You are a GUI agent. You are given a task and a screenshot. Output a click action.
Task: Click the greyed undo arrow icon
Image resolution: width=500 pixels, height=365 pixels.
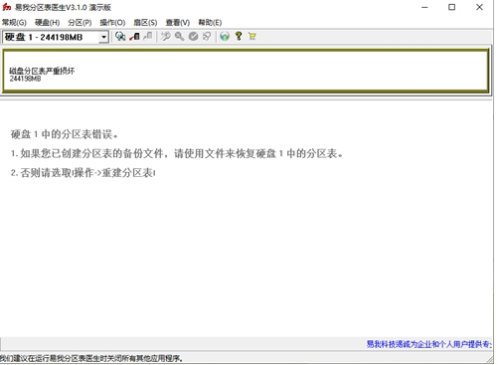coord(207,36)
